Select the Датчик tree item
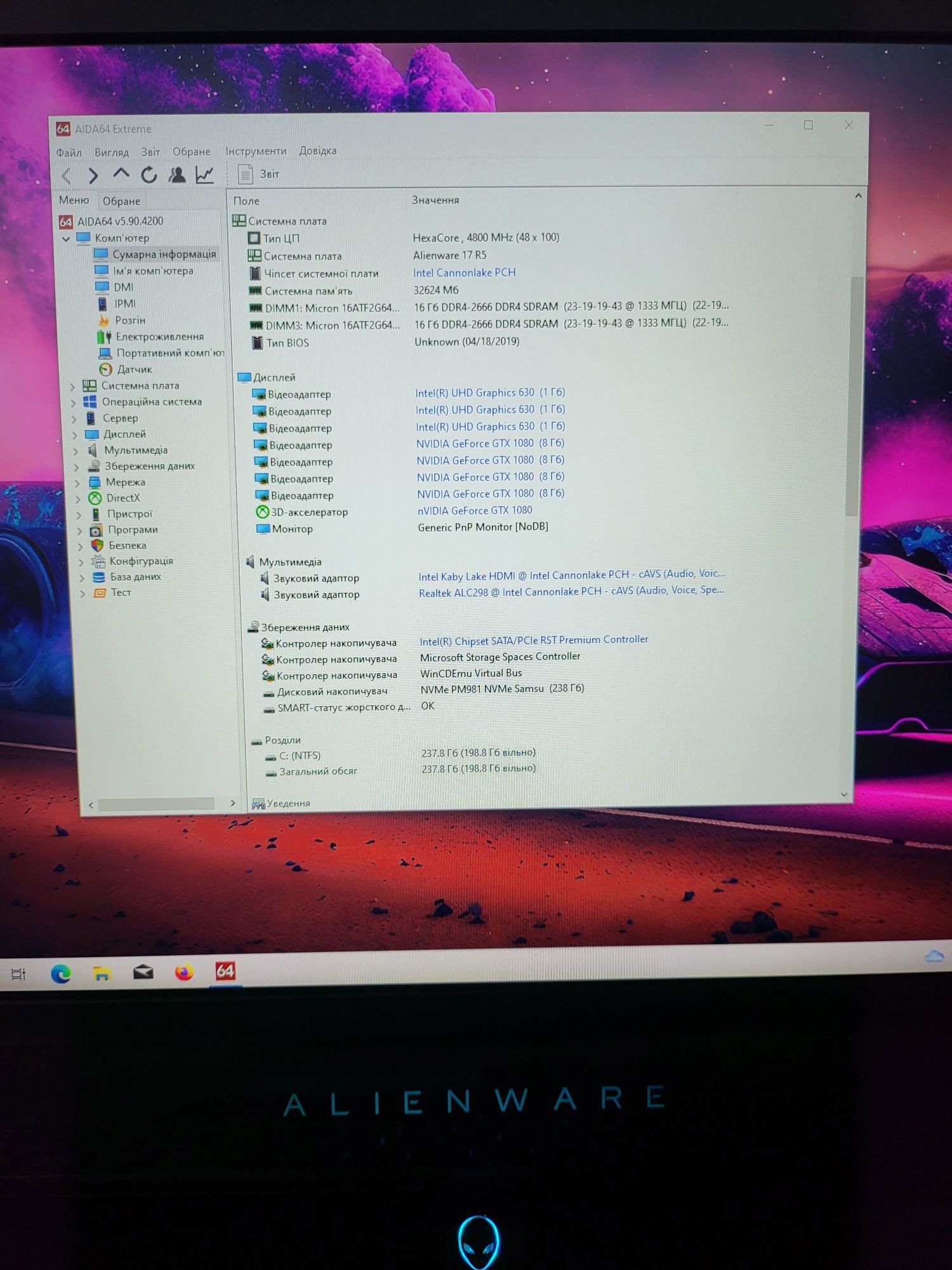Screen dimensions: 952x1270 point(126,369)
